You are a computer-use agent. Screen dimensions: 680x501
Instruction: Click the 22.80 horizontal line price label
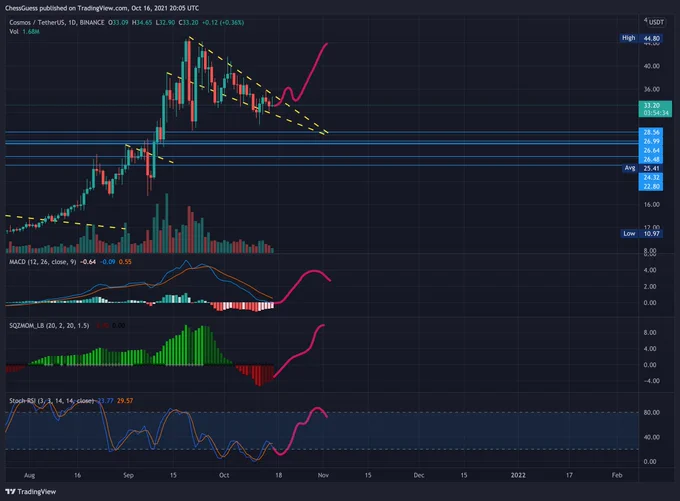(651, 187)
